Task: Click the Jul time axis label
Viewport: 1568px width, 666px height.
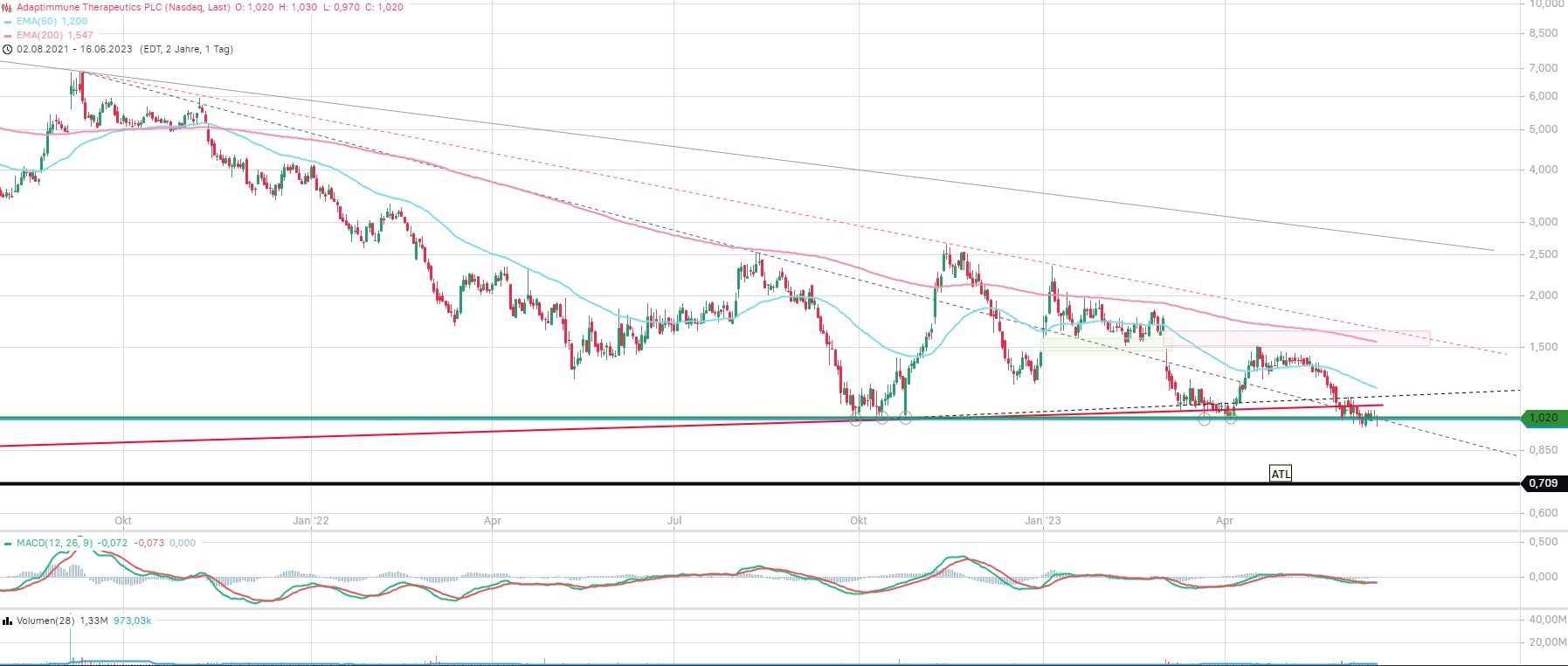Action: [x=674, y=521]
